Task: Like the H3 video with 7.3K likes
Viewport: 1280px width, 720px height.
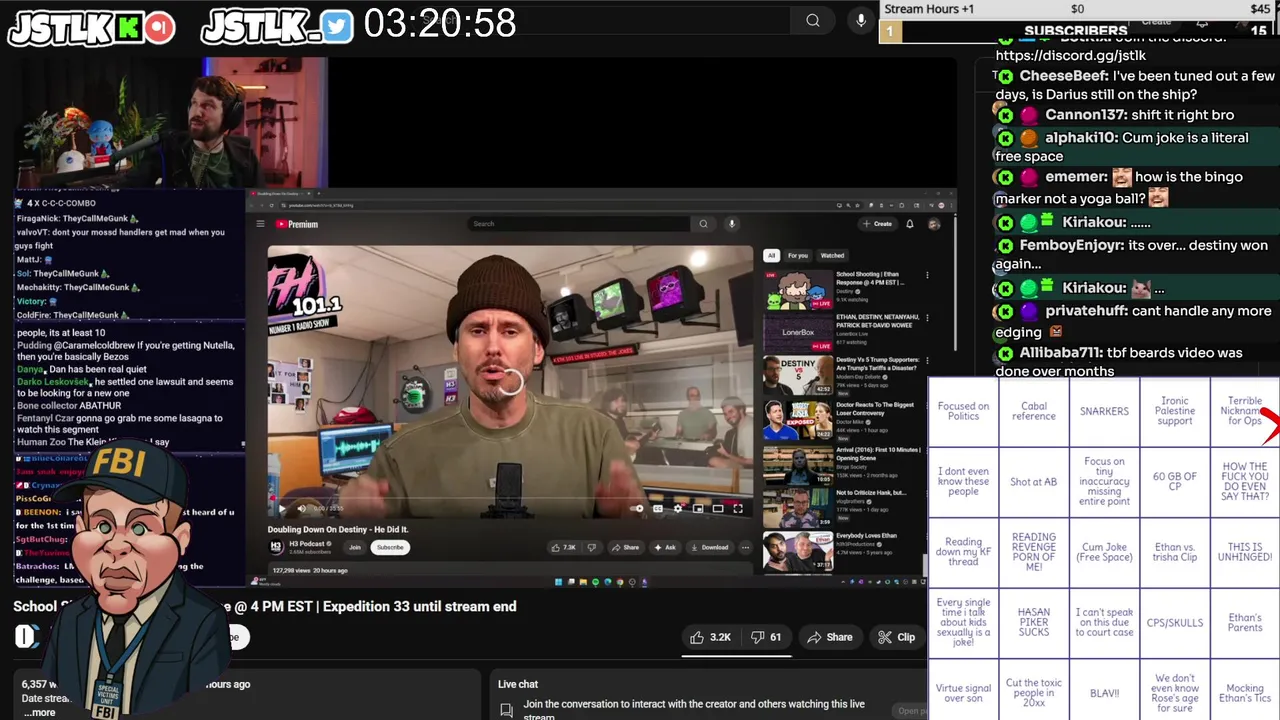Action: pos(564,547)
